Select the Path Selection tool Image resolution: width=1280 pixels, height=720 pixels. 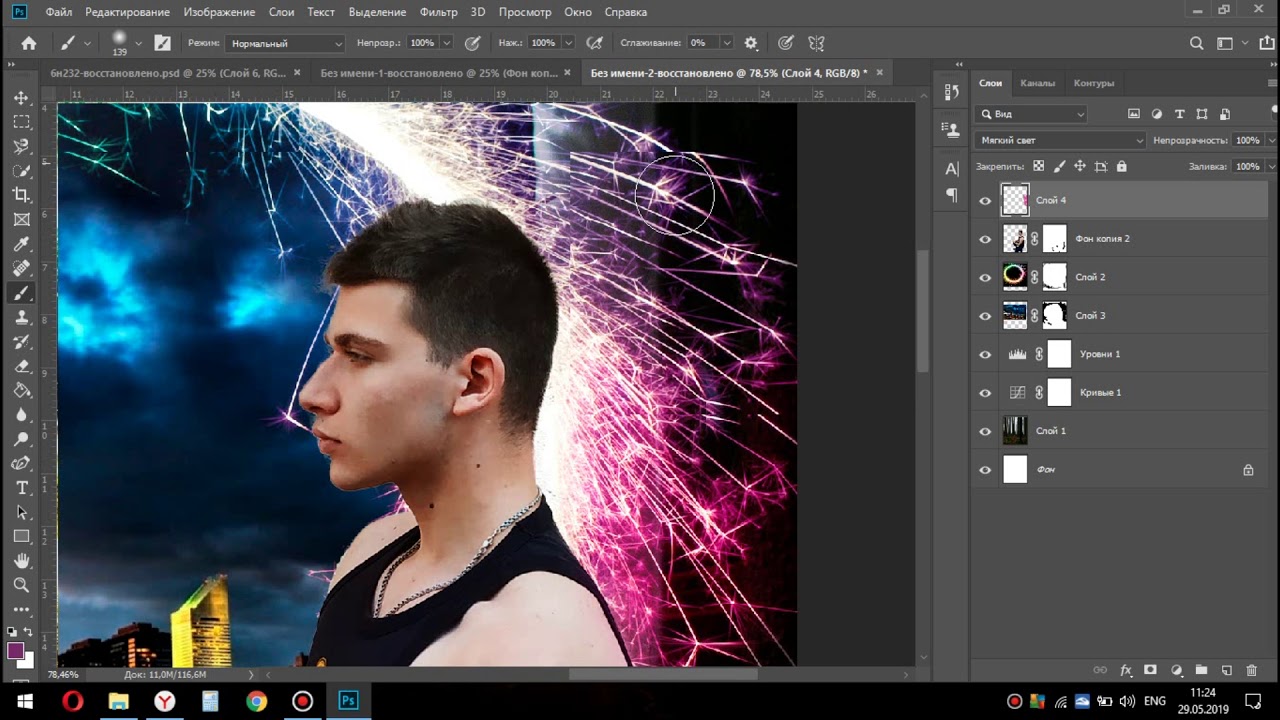click(x=21, y=512)
